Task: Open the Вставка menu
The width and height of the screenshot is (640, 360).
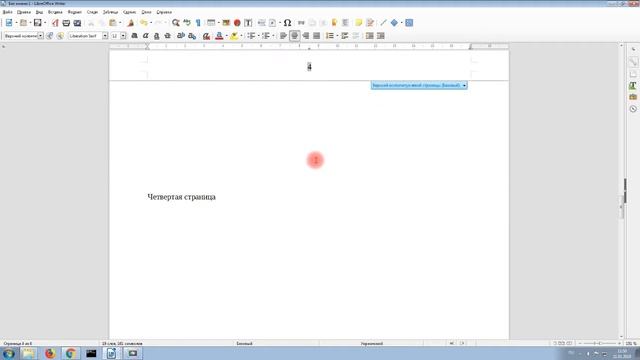Action: pos(55,12)
